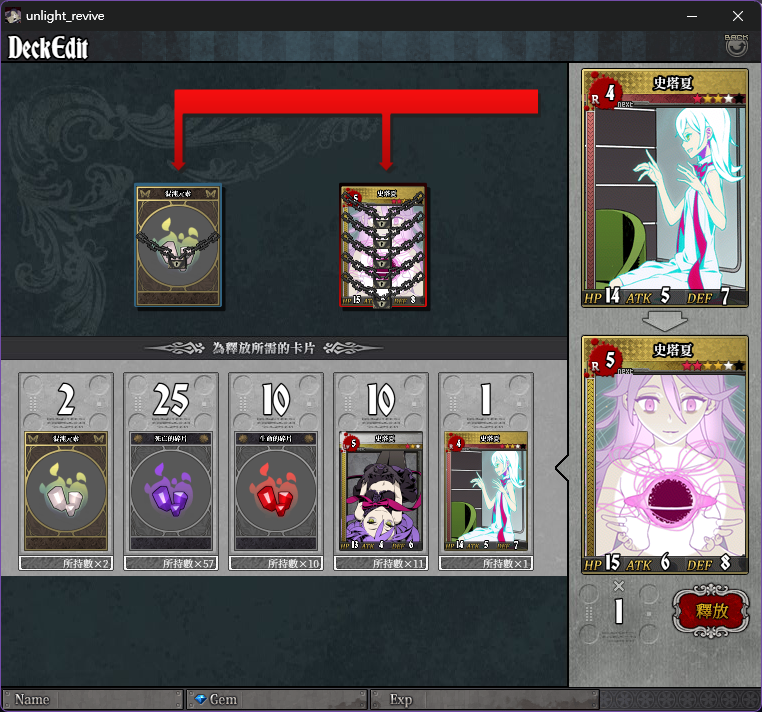The image size is (762, 712).
Task: Click the large level 4 史塔夏 card preview
Action: click(x=665, y=188)
